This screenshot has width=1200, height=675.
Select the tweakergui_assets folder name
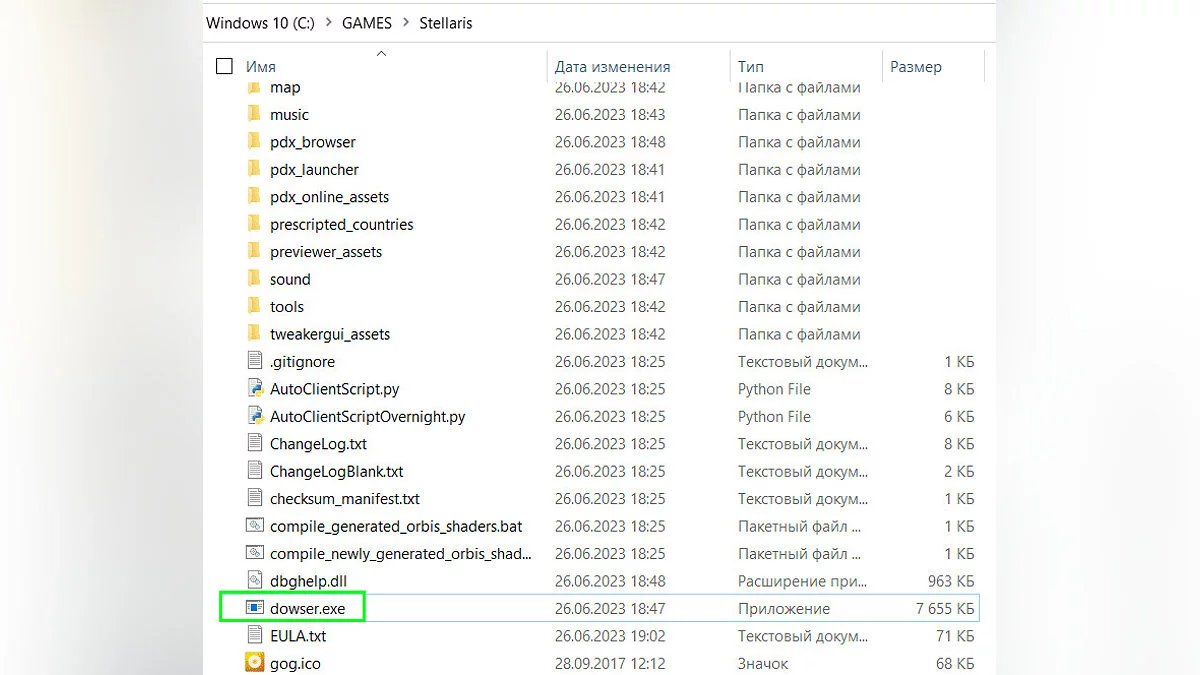point(330,334)
